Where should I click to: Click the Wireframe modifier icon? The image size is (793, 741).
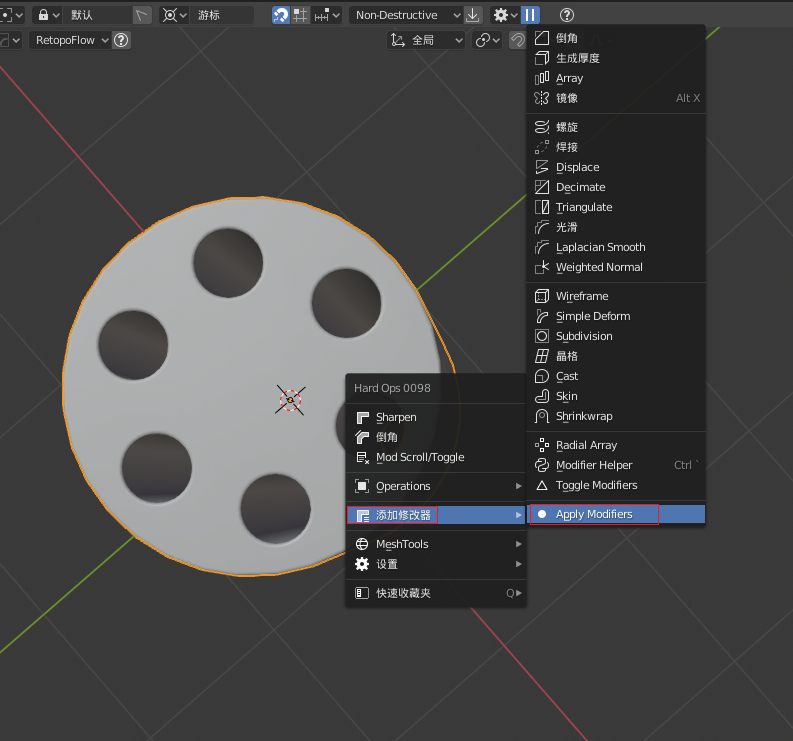[x=542, y=296]
